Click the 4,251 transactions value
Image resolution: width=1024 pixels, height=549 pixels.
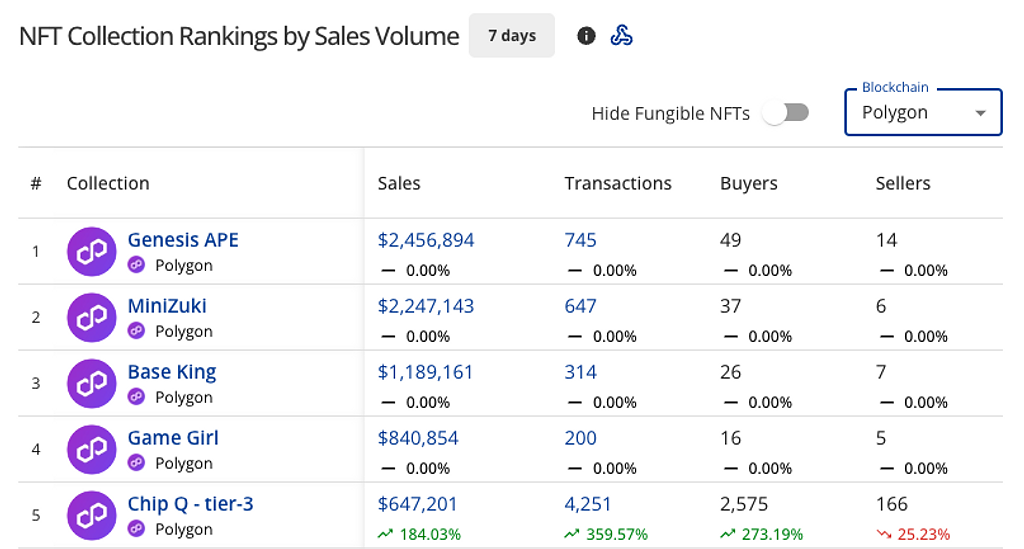pos(588,504)
